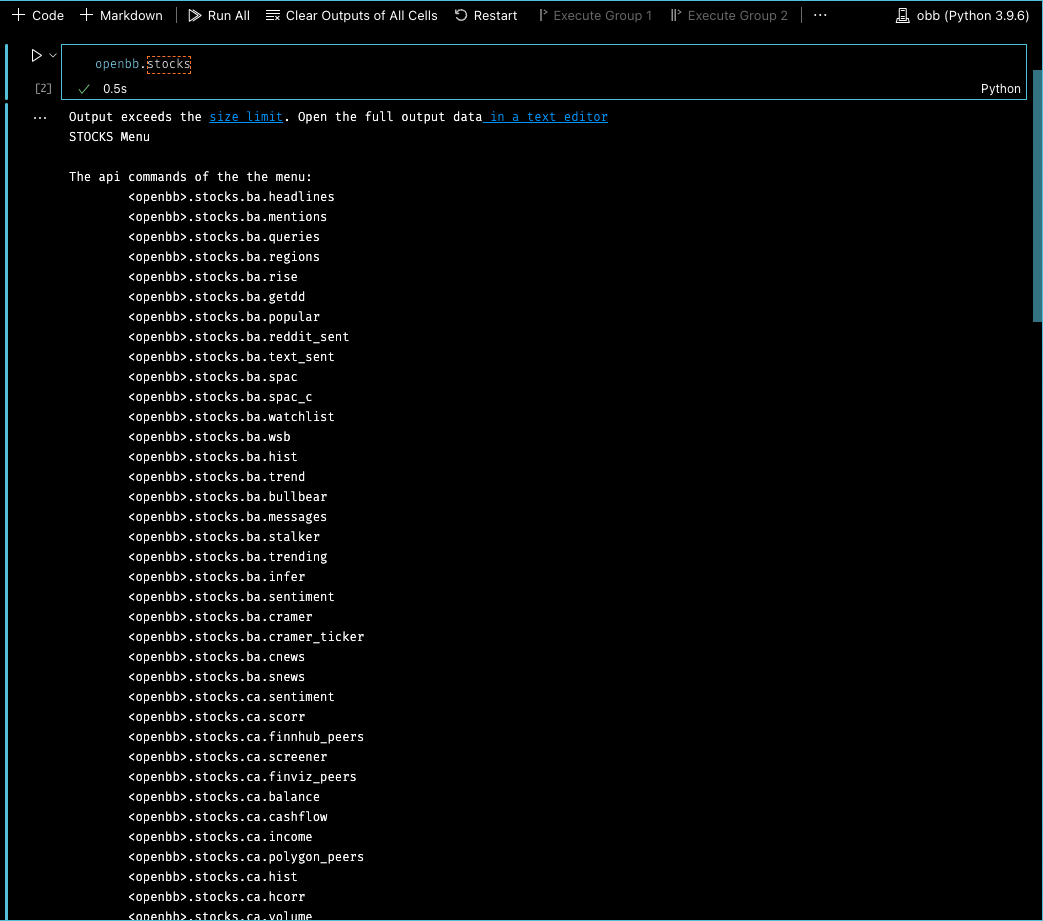Screen dimensions: 1043x921
Task: Click the '<openbb>.stocks.ba.queries' line
Action: (x=224, y=237)
